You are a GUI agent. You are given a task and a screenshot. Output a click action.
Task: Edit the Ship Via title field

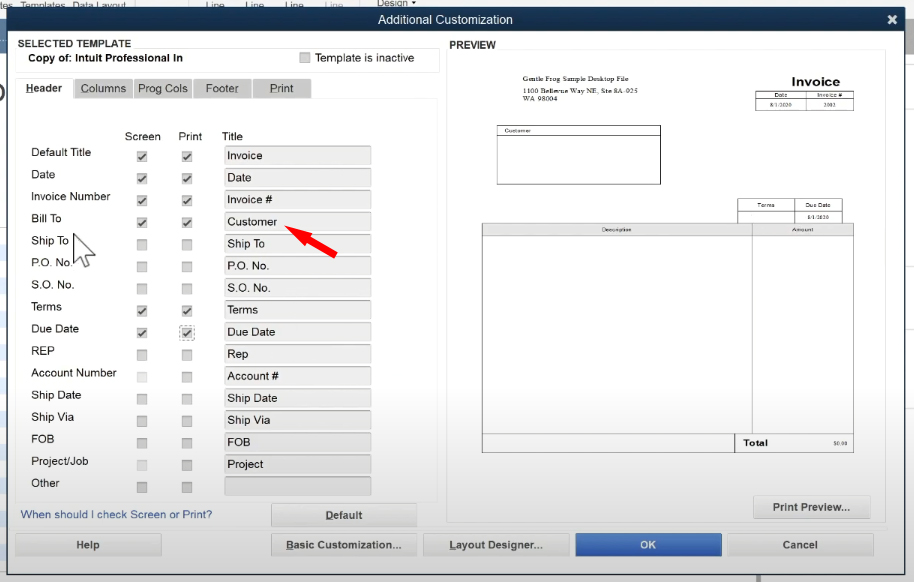tap(297, 420)
